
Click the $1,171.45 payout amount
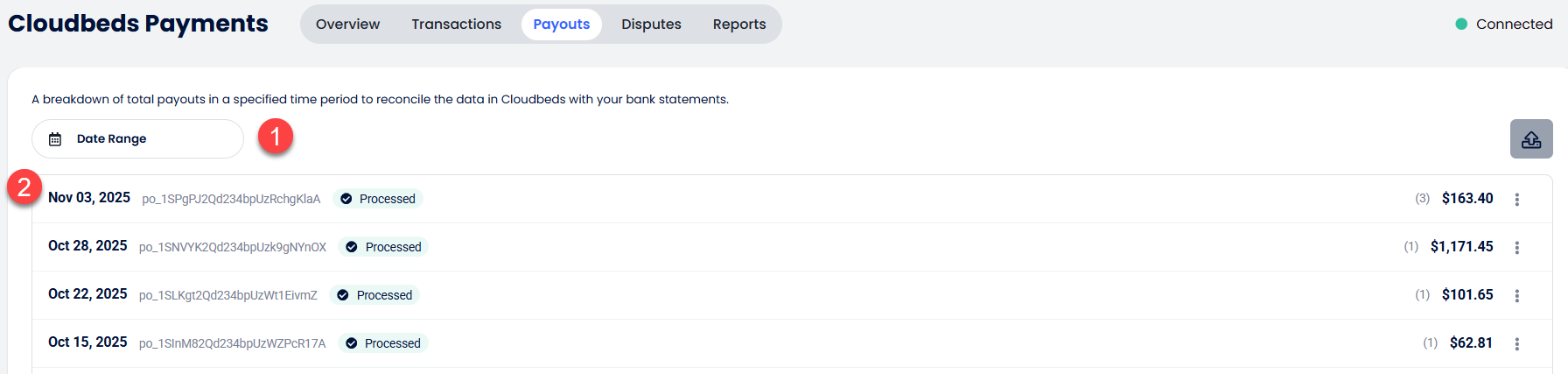click(1461, 247)
